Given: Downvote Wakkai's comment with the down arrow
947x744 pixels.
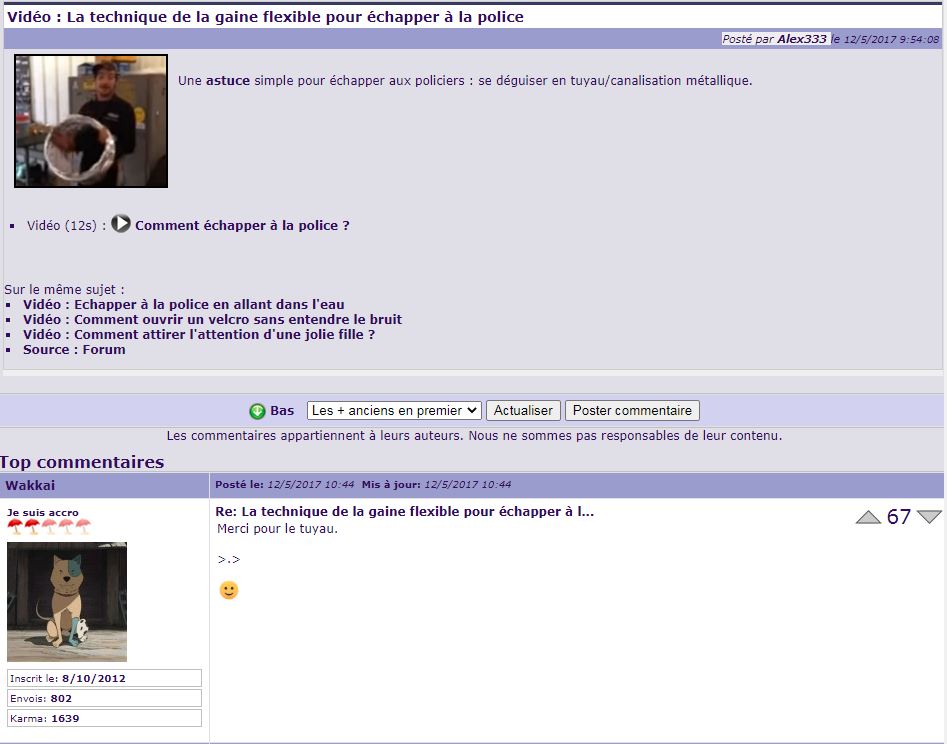Looking at the screenshot, I should pos(929,517).
